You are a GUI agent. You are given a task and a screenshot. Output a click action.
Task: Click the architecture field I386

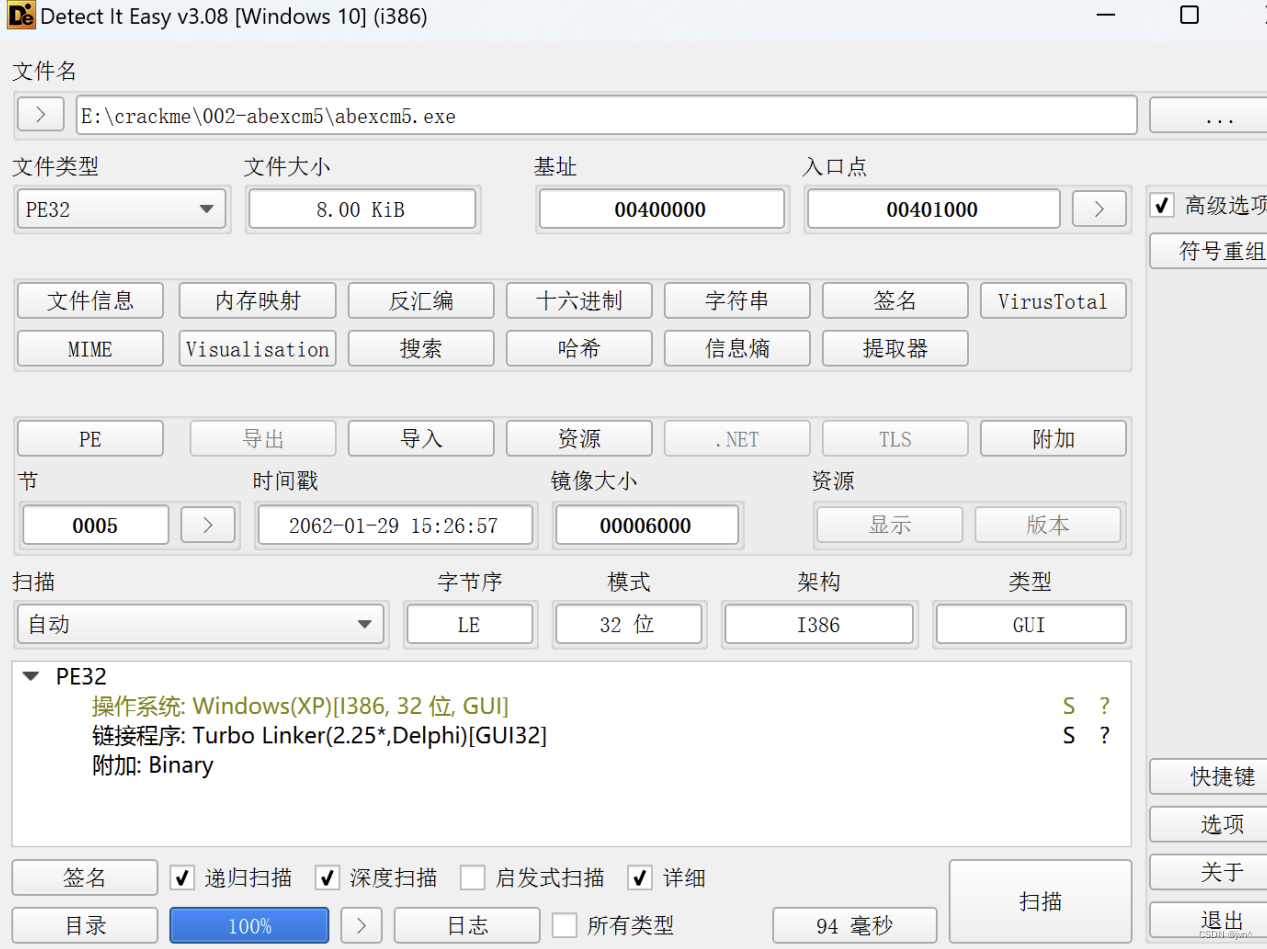tap(818, 625)
